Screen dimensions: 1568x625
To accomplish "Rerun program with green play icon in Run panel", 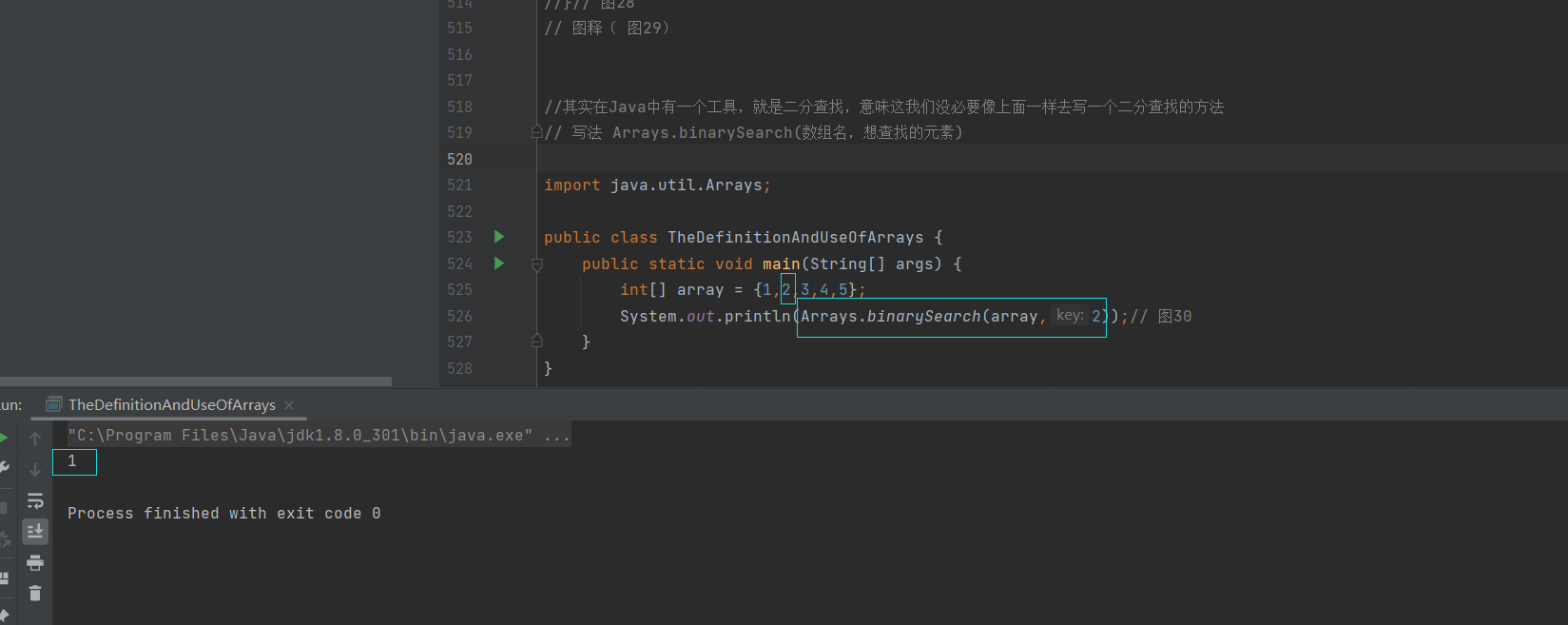I will 3,438.
